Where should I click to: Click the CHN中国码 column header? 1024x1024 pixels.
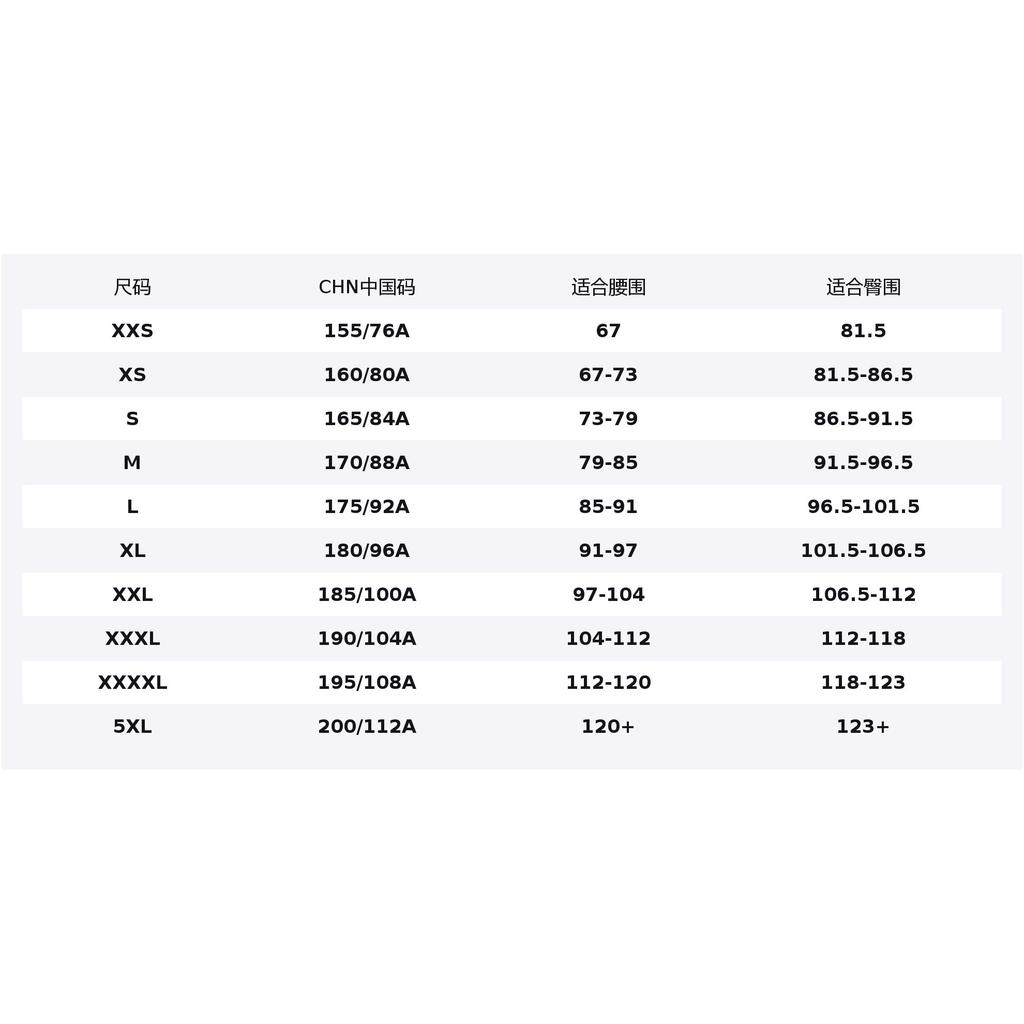pyautogui.click(x=366, y=287)
